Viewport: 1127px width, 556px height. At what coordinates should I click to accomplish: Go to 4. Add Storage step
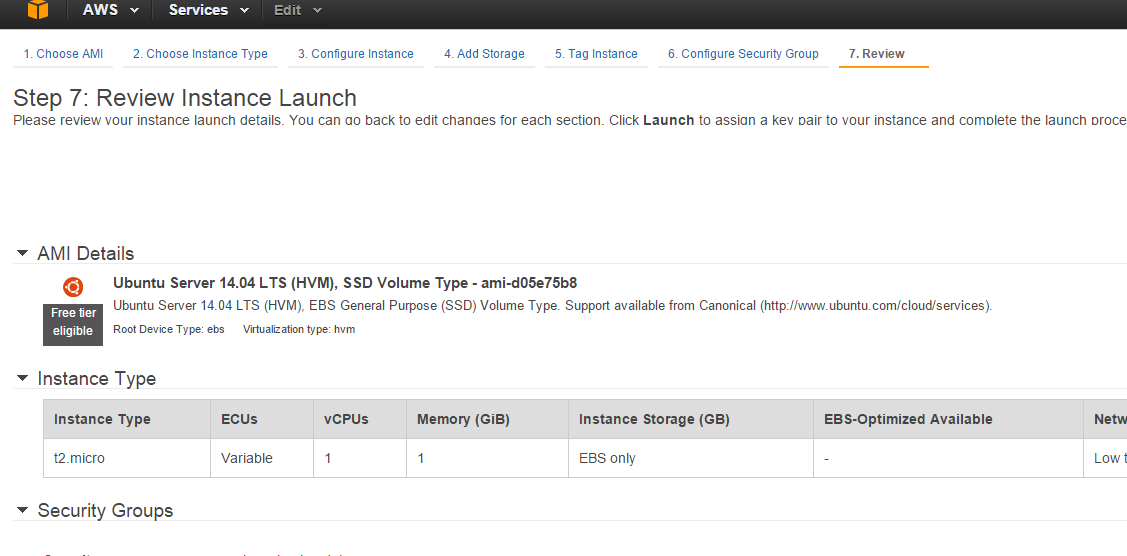484,54
